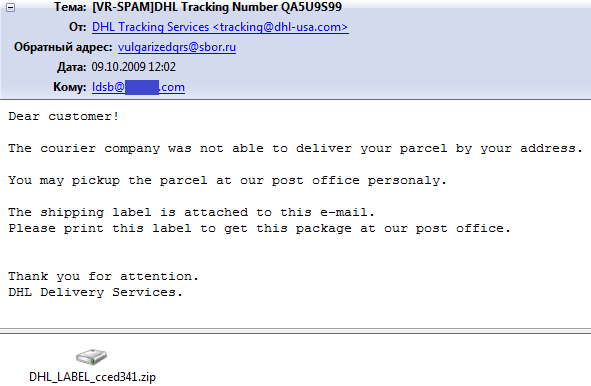This screenshot has height=386, width=591.
Task: Select the DHL_LABEL_cced341.zip attachment filename
Action: (92, 377)
